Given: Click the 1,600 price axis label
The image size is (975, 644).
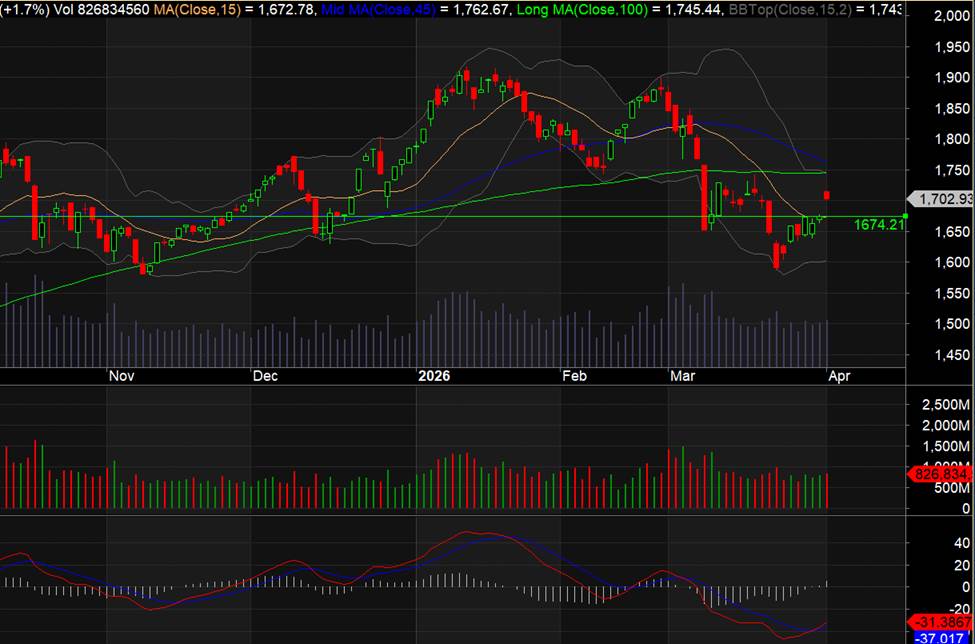Looking at the screenshot, I should (x=951, y=262).
